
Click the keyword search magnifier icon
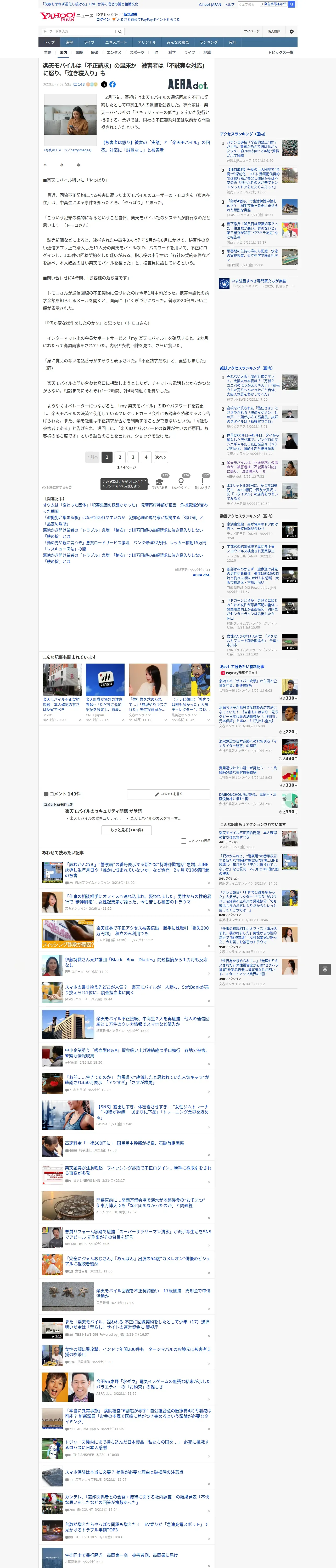point(120,31)
